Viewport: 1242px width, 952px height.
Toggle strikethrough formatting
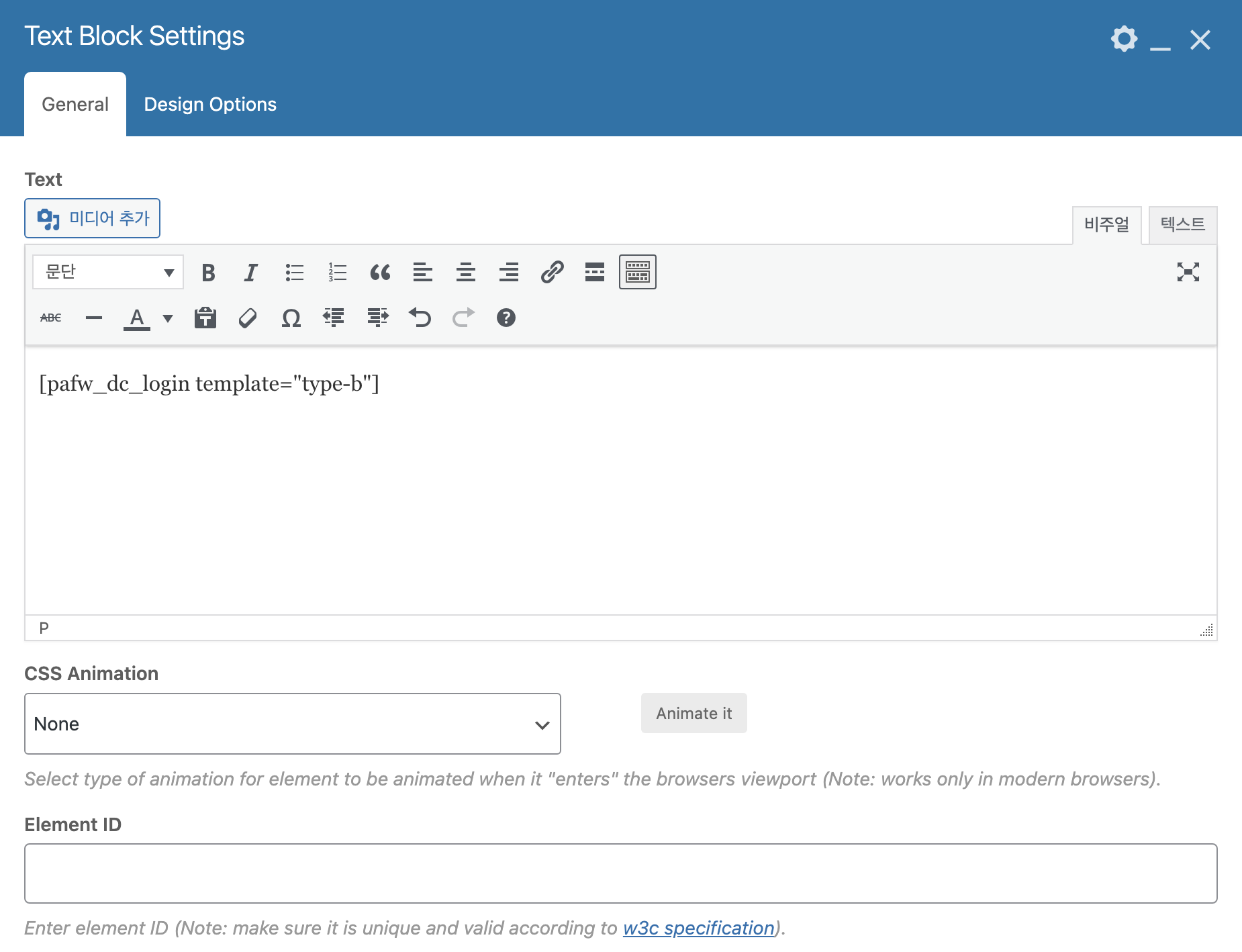51,318
